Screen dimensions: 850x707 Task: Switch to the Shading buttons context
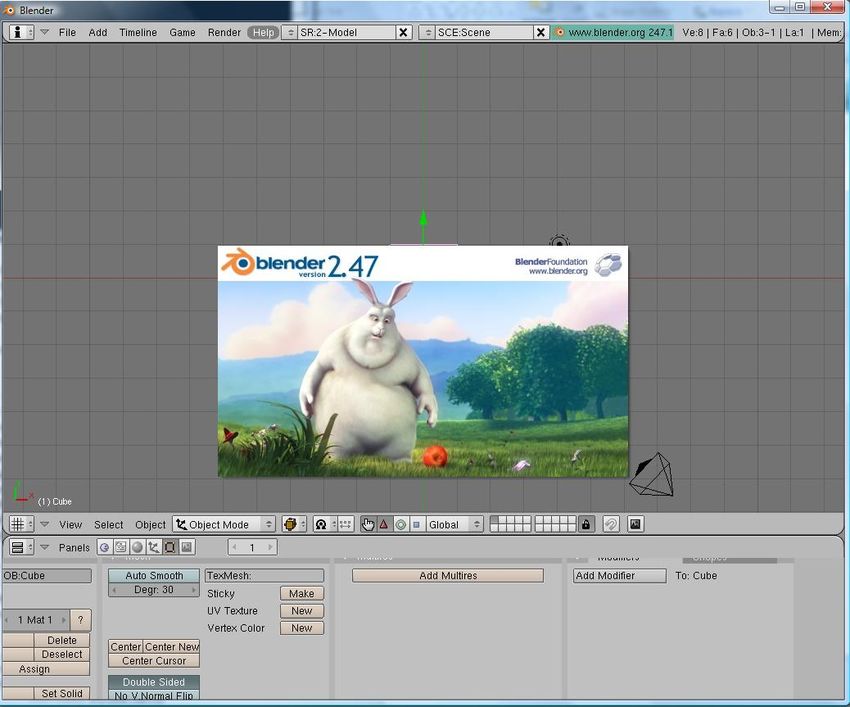coord(137,547)
